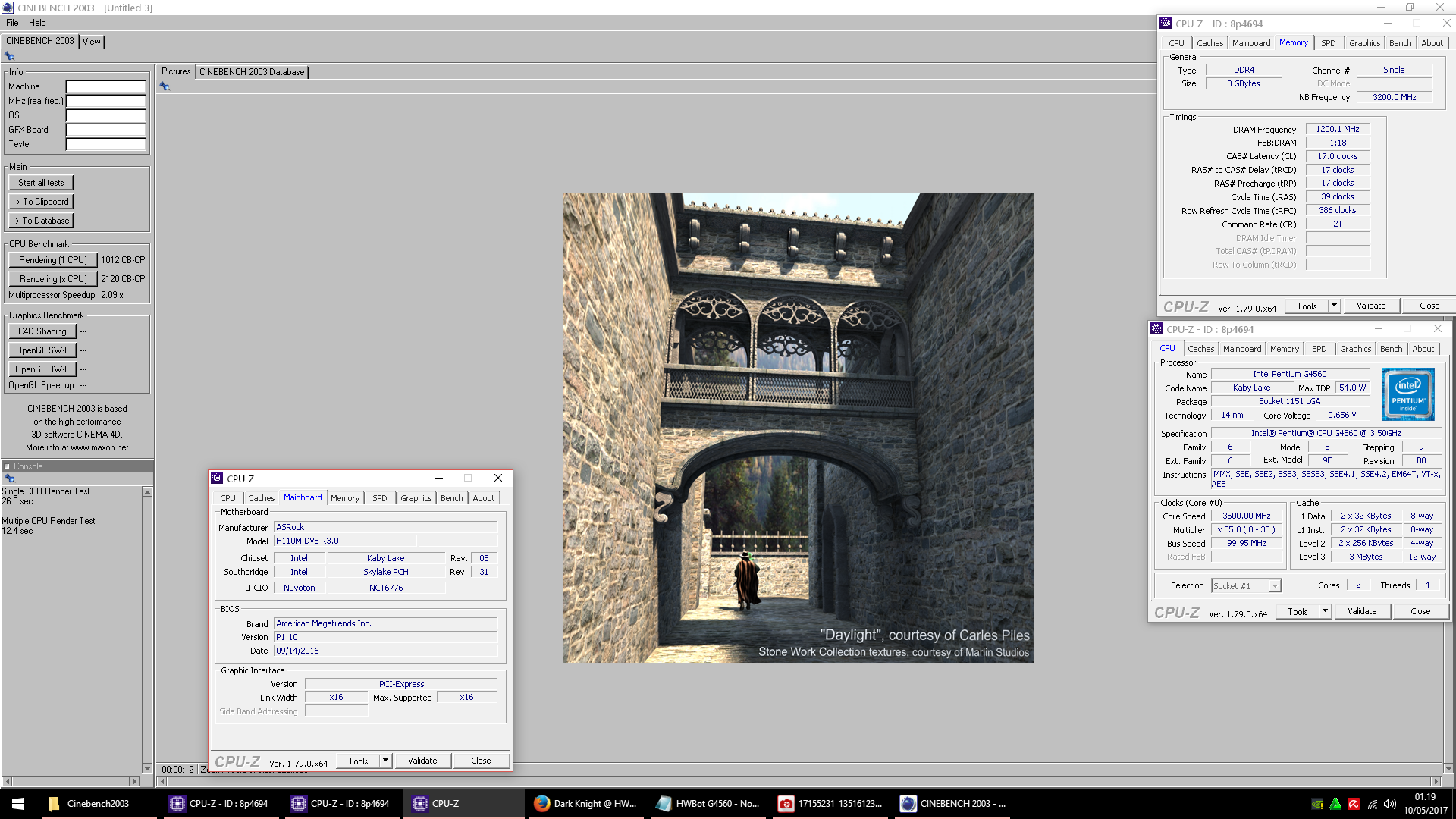Click Validate in Memory CPU-Z window
The width and height of the screenshot is (1456, 819).
pyautogui.click(x=1371, y=306)
